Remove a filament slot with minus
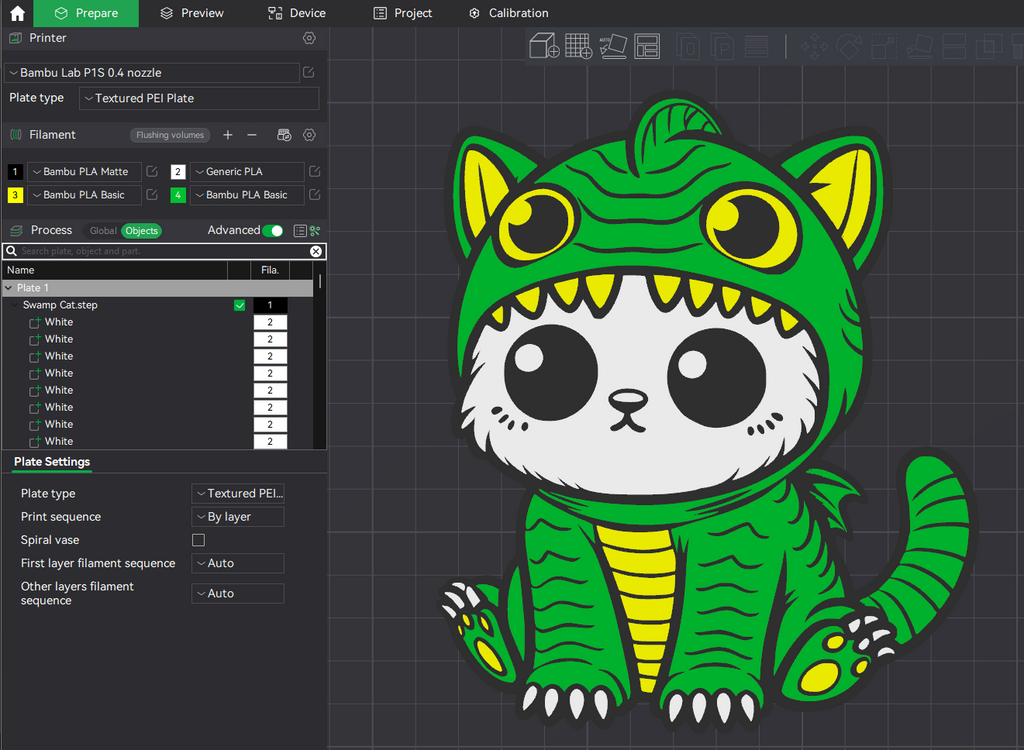Viewport: 1024px width, 750px height. [x=251, y=135]
